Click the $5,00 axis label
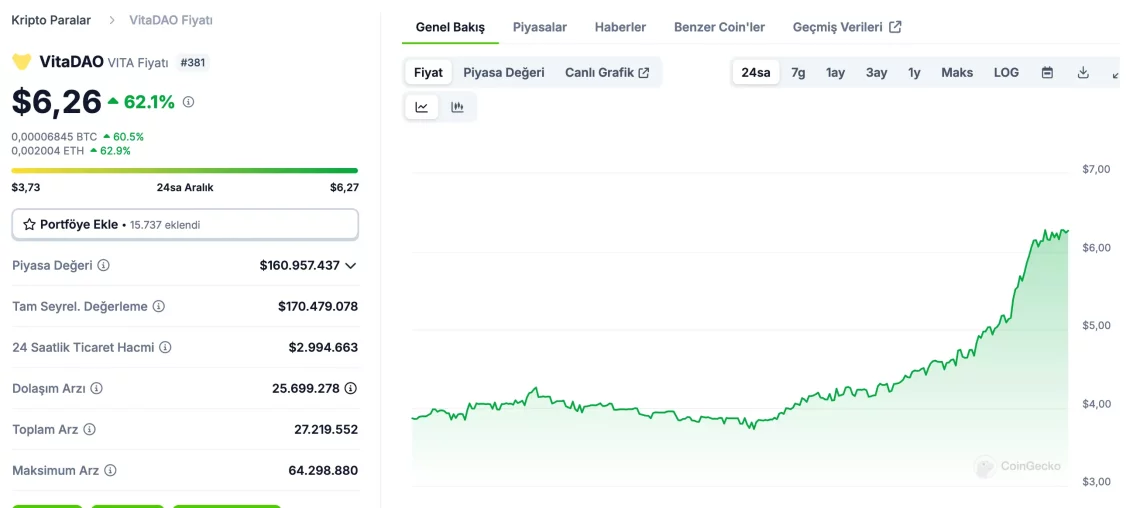Viewport: 1140px width, 508px height. [1096, 325]
